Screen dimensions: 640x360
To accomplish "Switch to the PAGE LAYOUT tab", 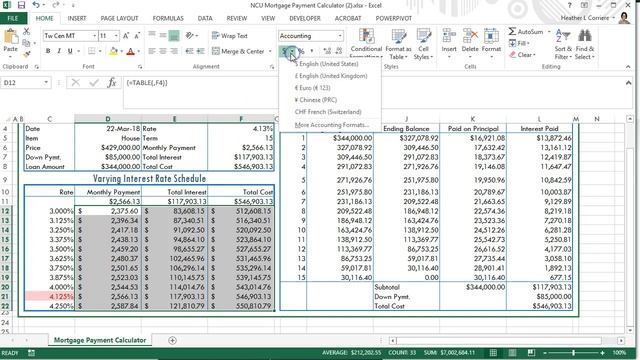I will click(x=119, y=18).
